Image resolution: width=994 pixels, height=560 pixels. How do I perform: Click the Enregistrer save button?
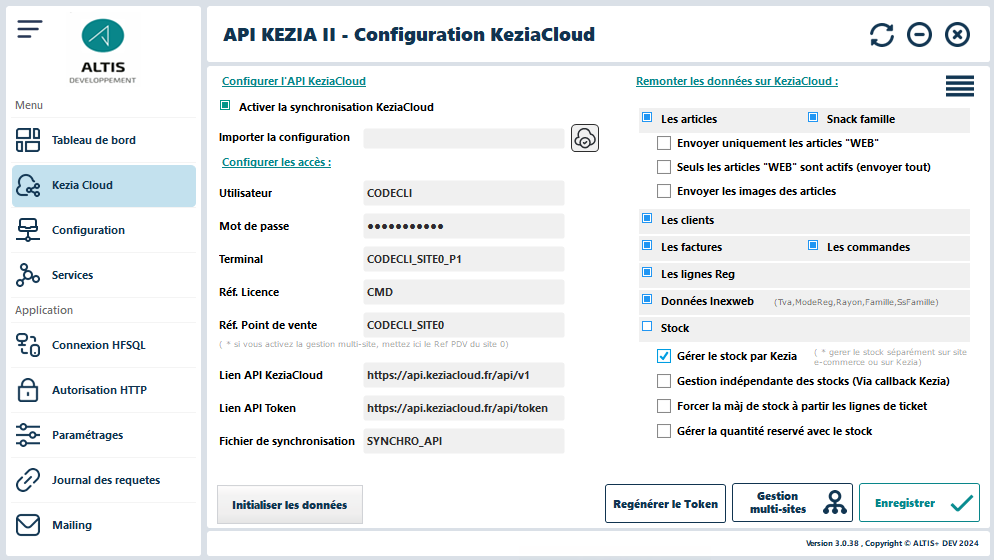pos(919,503)
